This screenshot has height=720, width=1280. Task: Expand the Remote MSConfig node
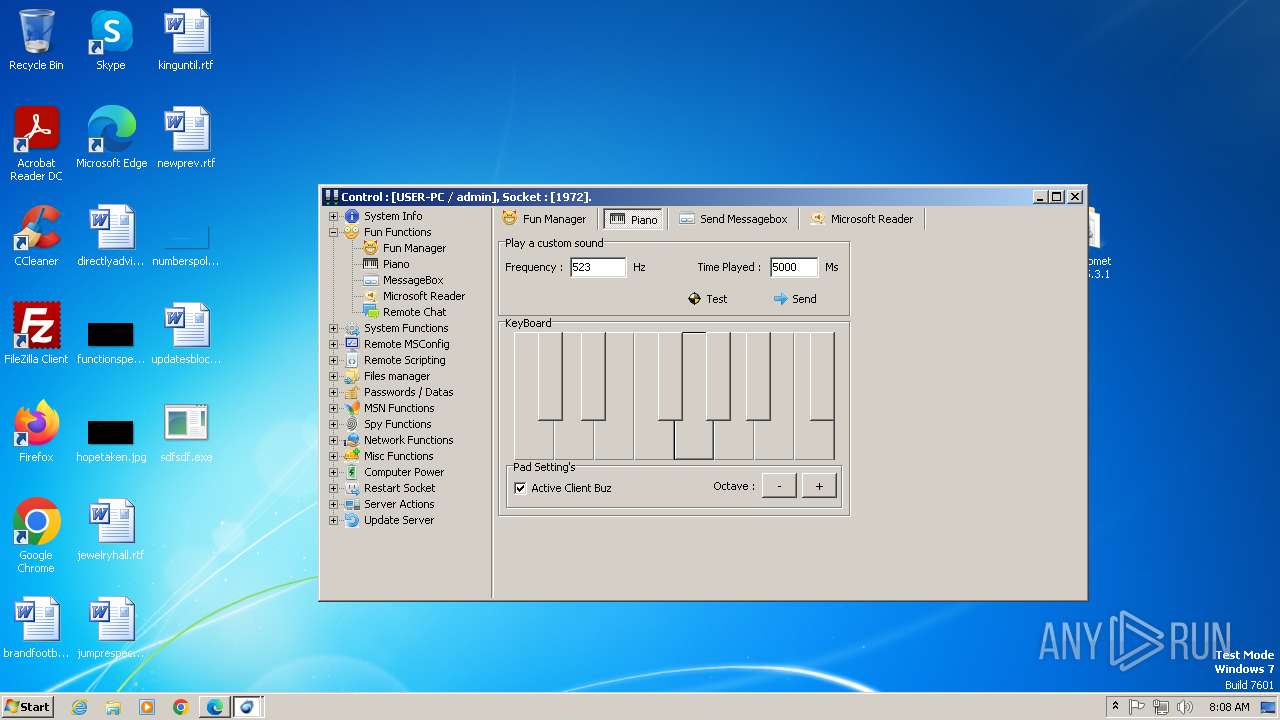coord(334,344)
